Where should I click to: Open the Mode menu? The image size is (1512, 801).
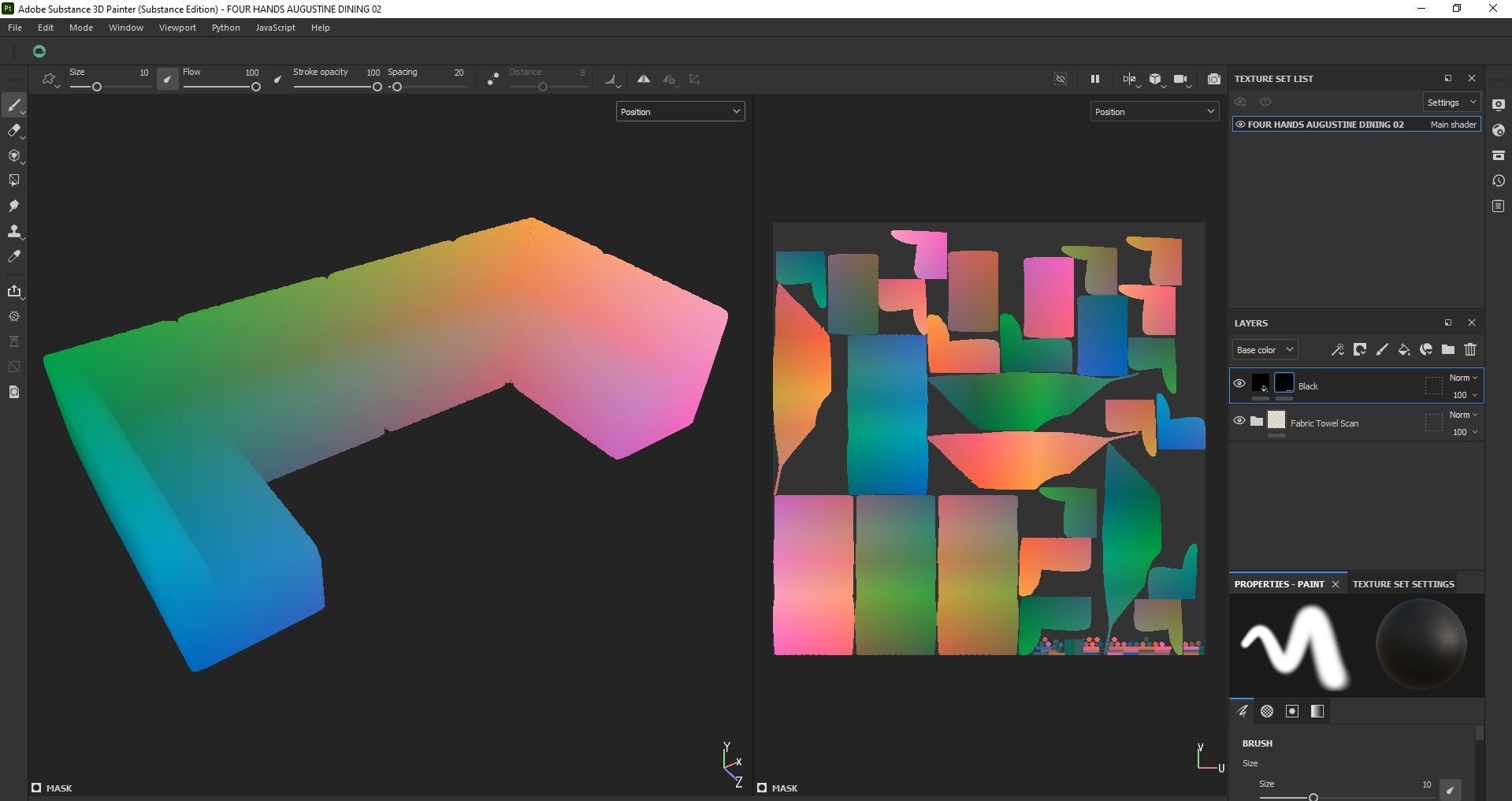click(x=81, y=28)
